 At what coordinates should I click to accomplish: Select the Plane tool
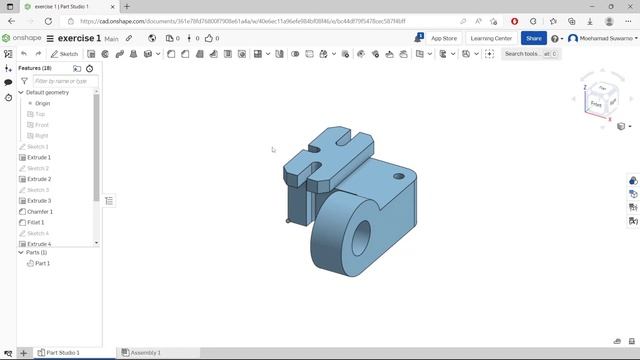point(420,54)
